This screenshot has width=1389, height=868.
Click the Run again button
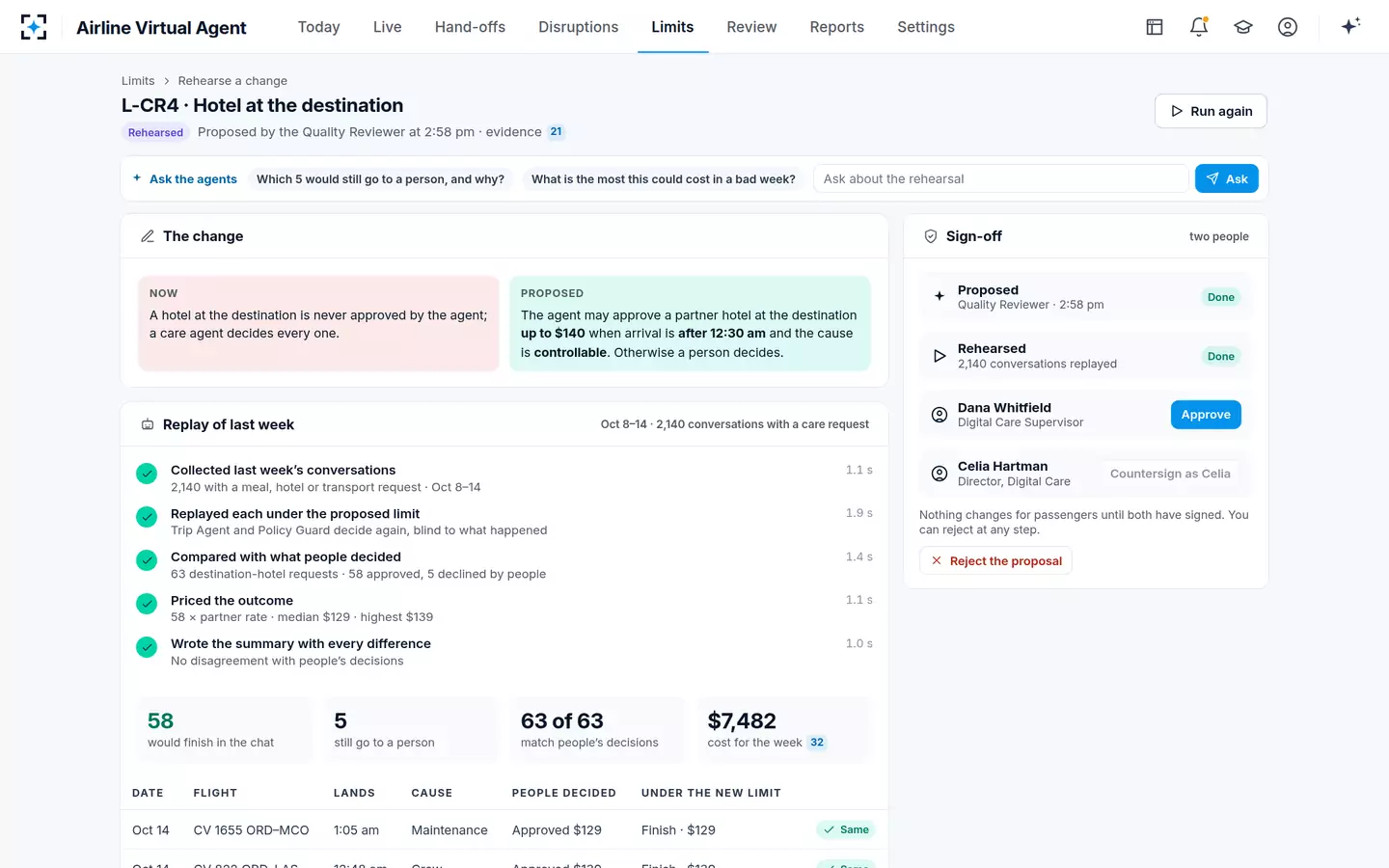tap(1211, 111)
